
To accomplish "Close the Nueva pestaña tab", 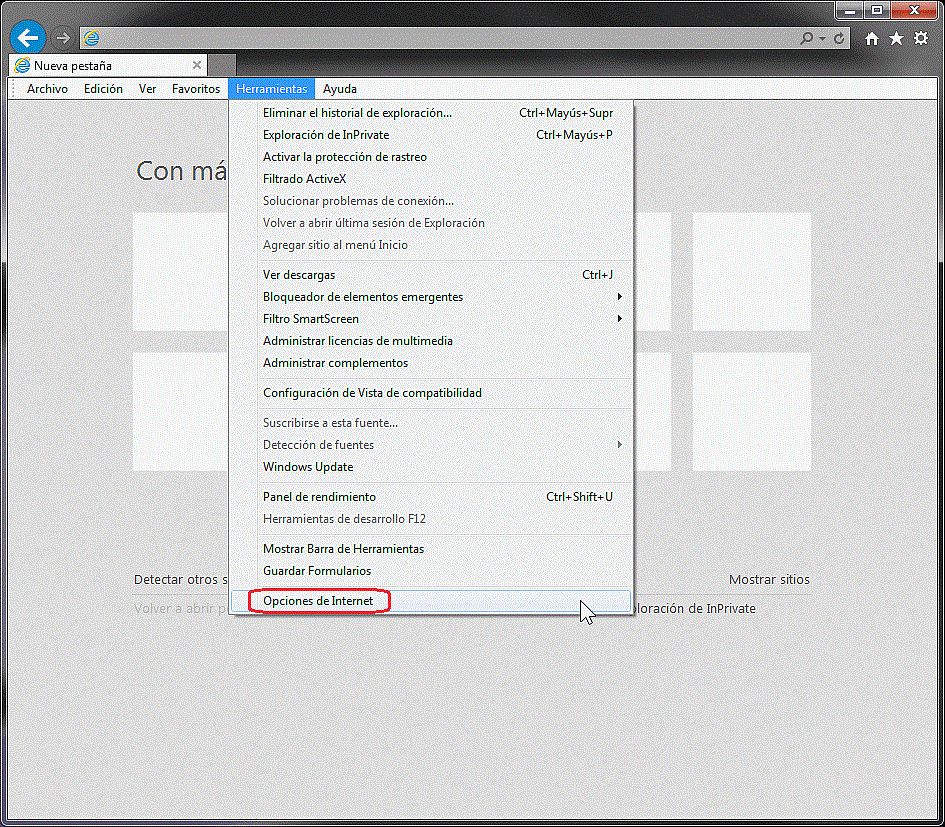I will [197, 65].
